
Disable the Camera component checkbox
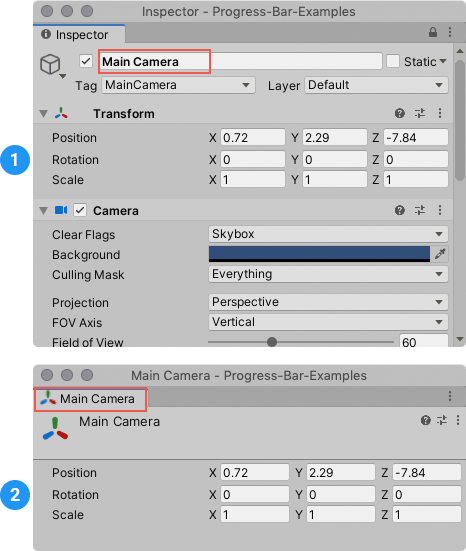[x=80, y=210]
